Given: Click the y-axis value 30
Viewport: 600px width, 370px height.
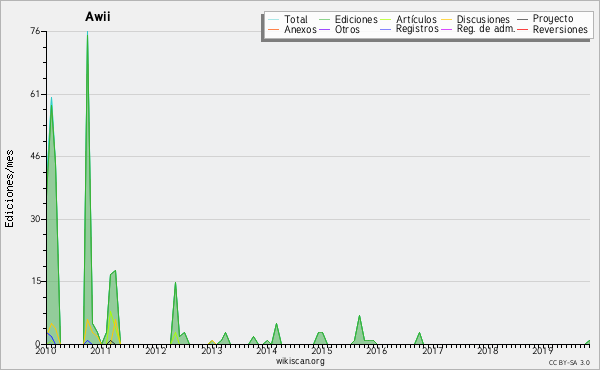Looking at the screenshot, I should (35, 219).
